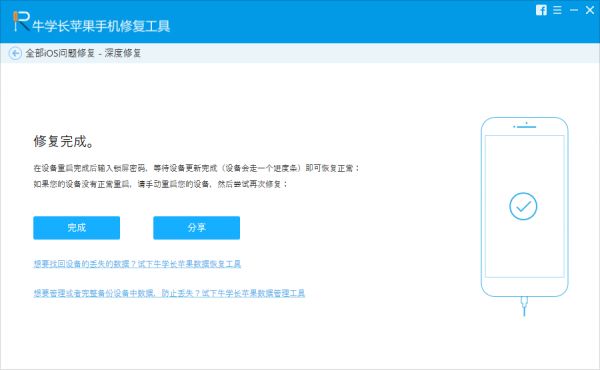Go back using the circled arrow icon
600x370 pixels.
point(15,53)
